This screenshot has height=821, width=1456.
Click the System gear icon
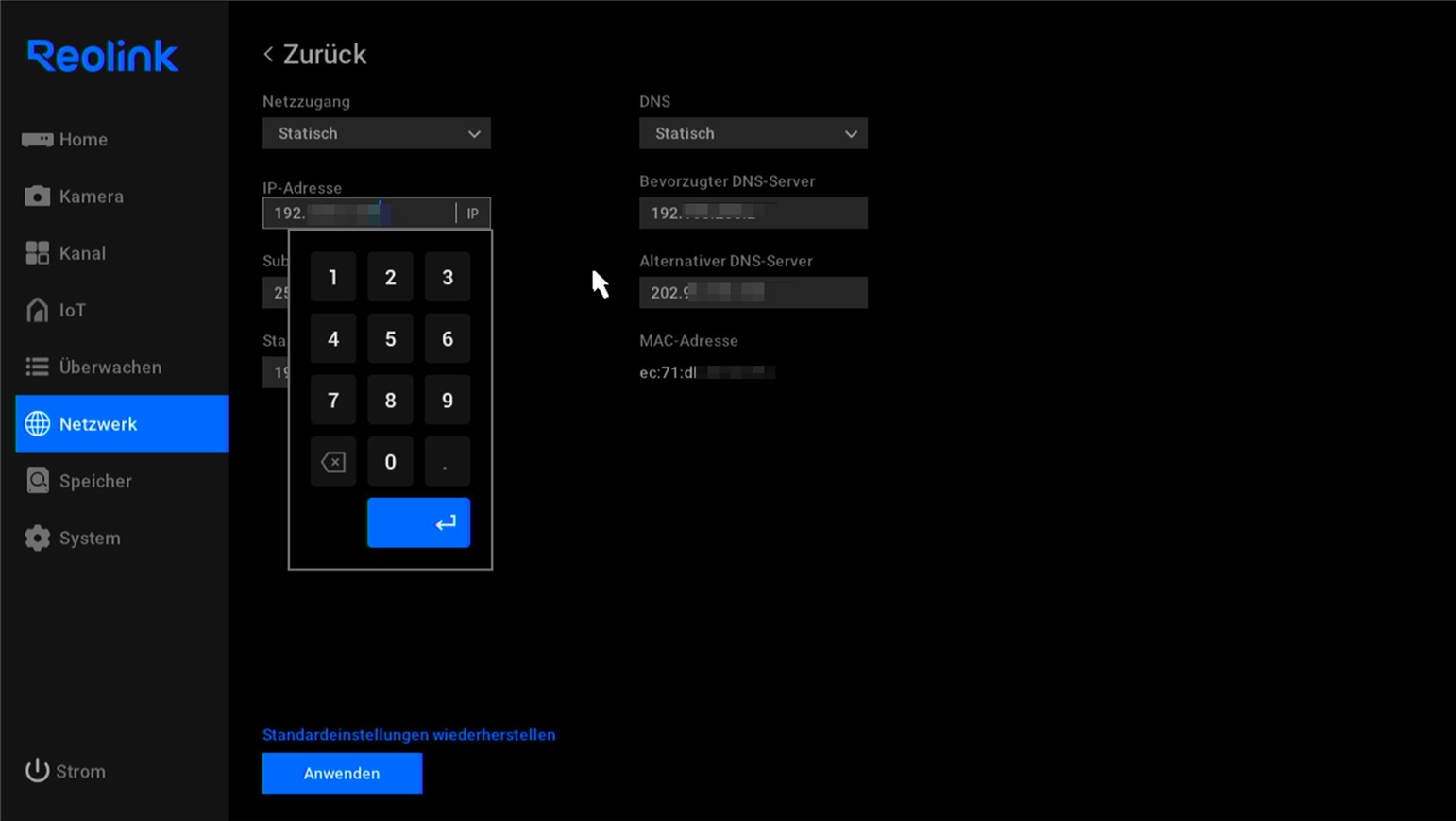coord(37,538)
